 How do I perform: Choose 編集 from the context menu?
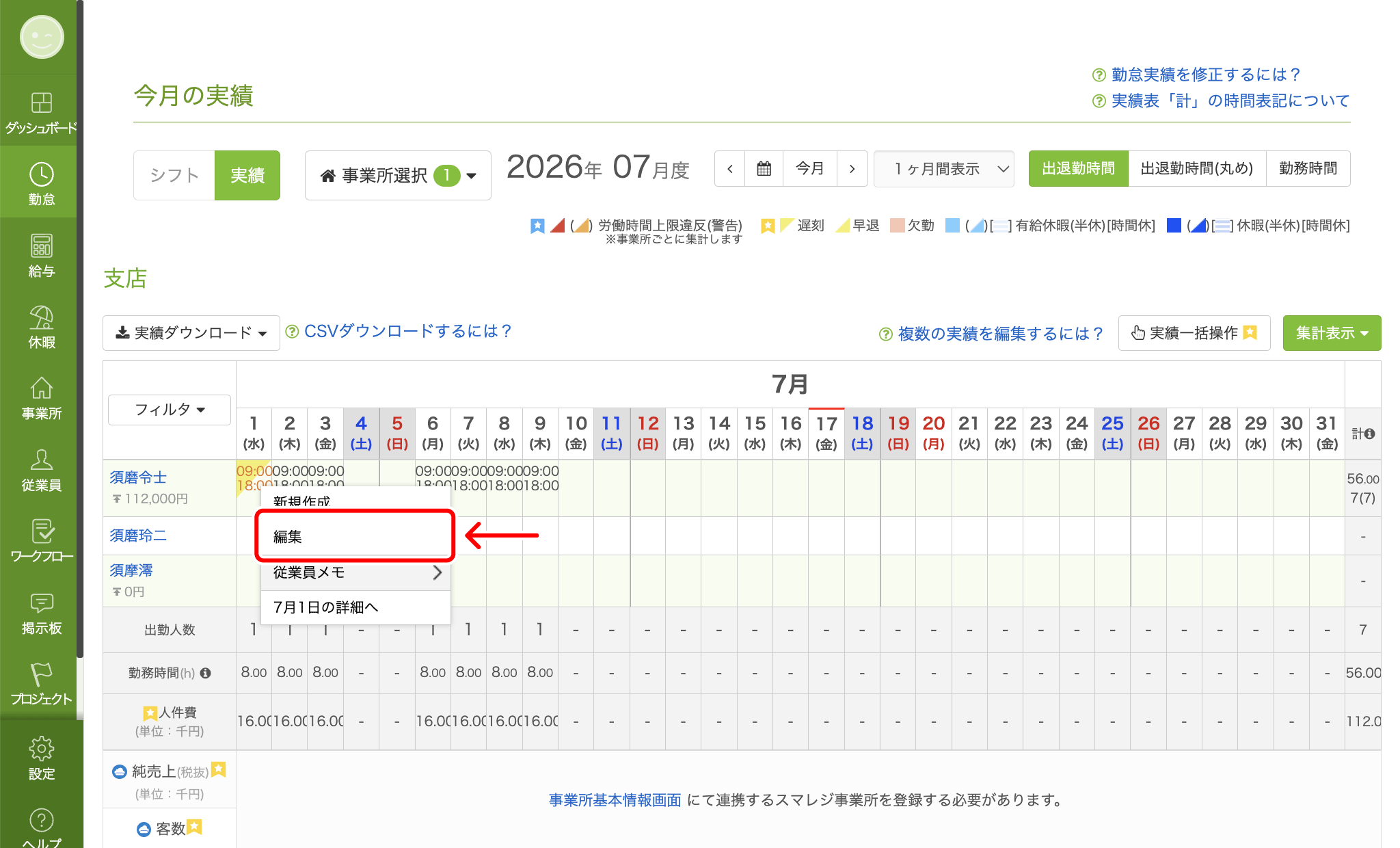coord(355,537)
